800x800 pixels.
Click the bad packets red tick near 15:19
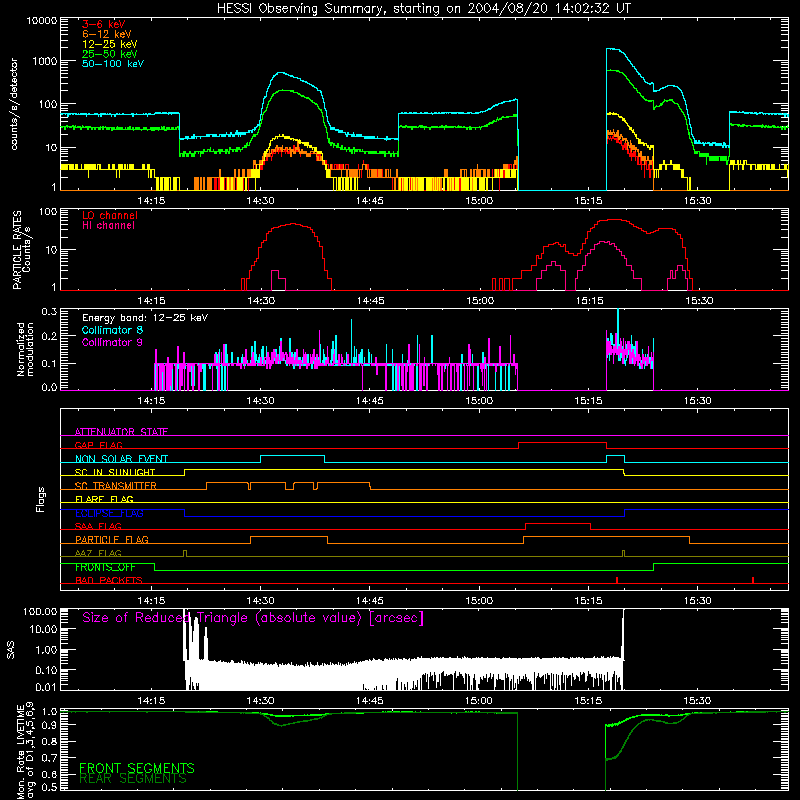coord(617,580)
